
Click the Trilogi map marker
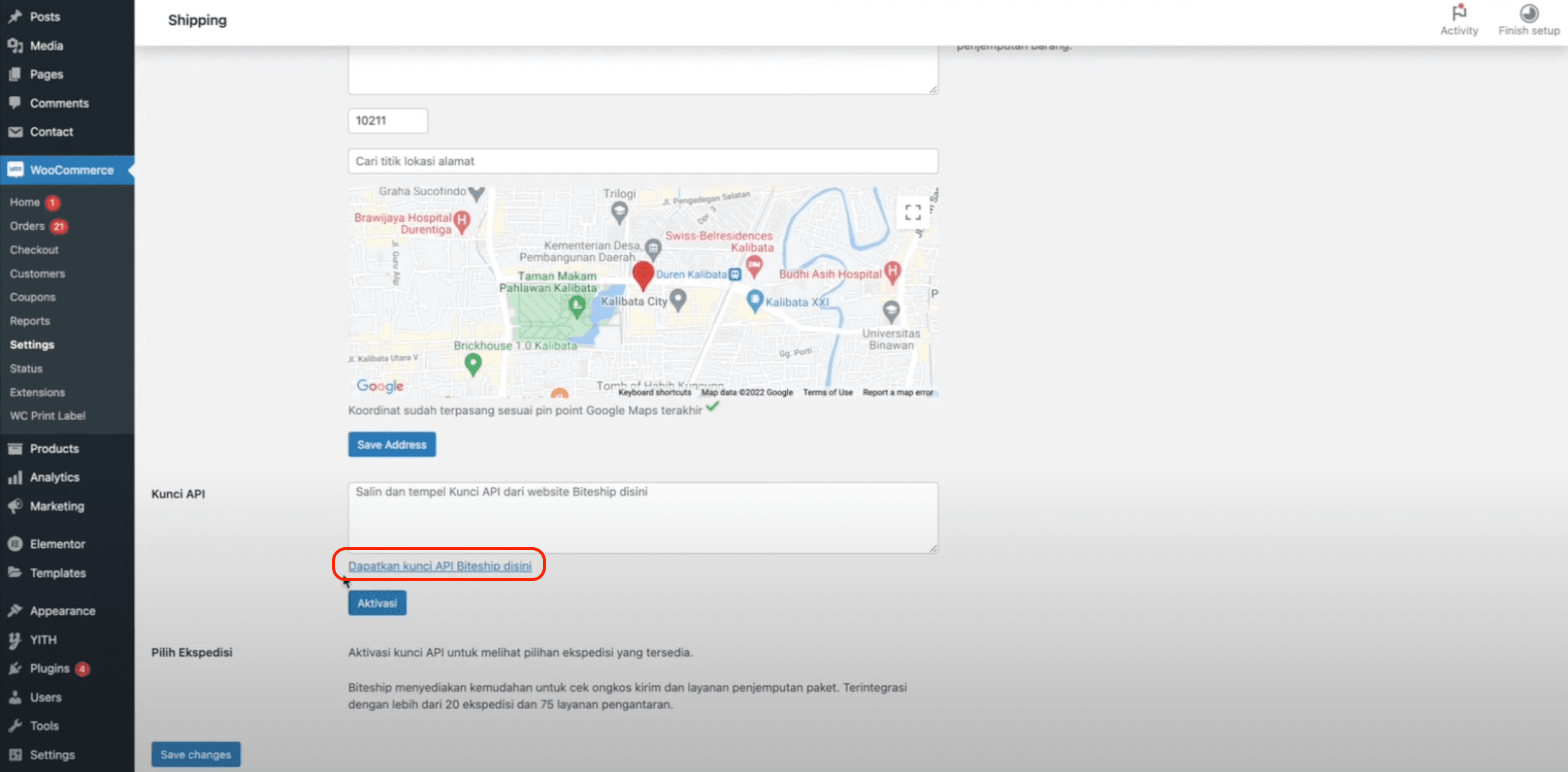619,212
